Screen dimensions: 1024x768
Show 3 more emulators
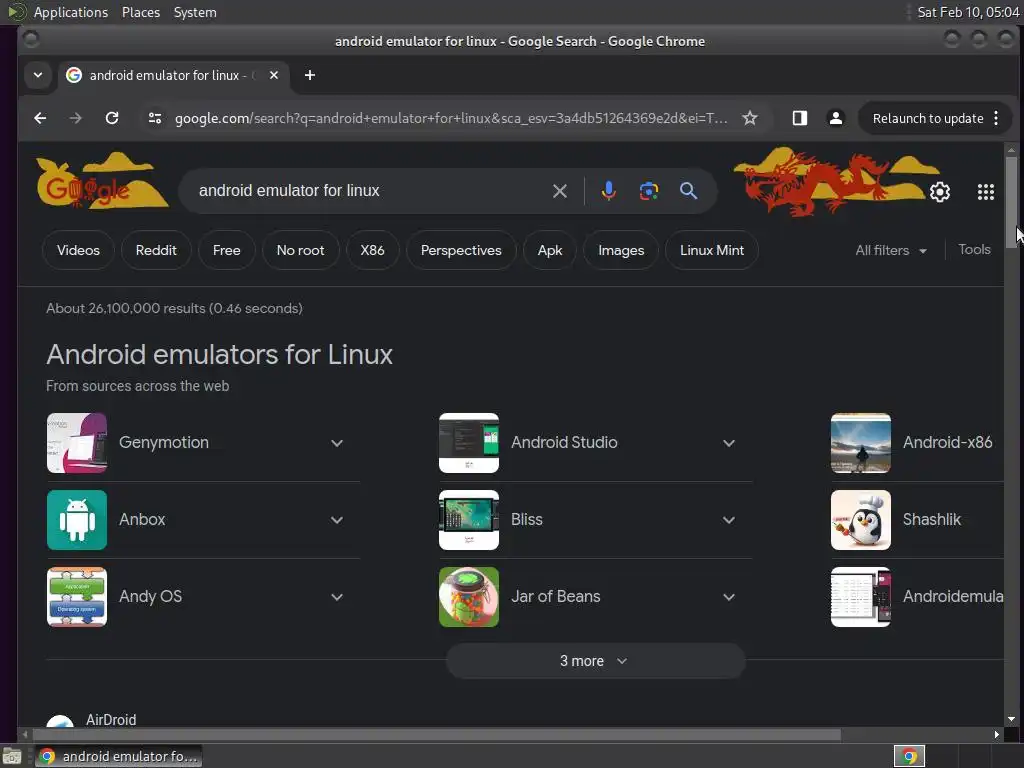596,661
